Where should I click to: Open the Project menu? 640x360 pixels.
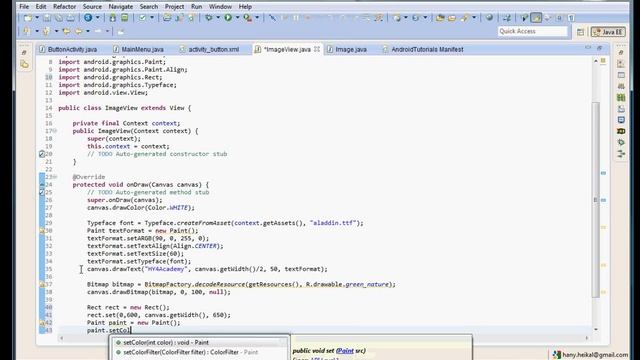[174, 7]
